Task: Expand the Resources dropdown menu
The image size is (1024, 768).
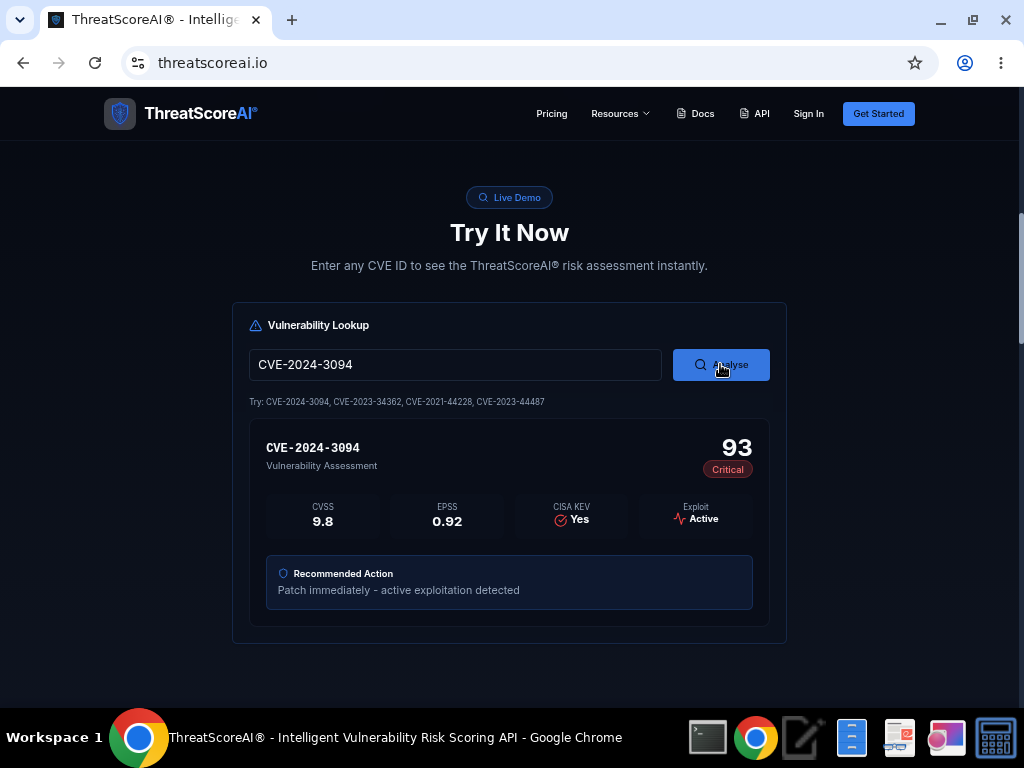Action: (620, 114)
